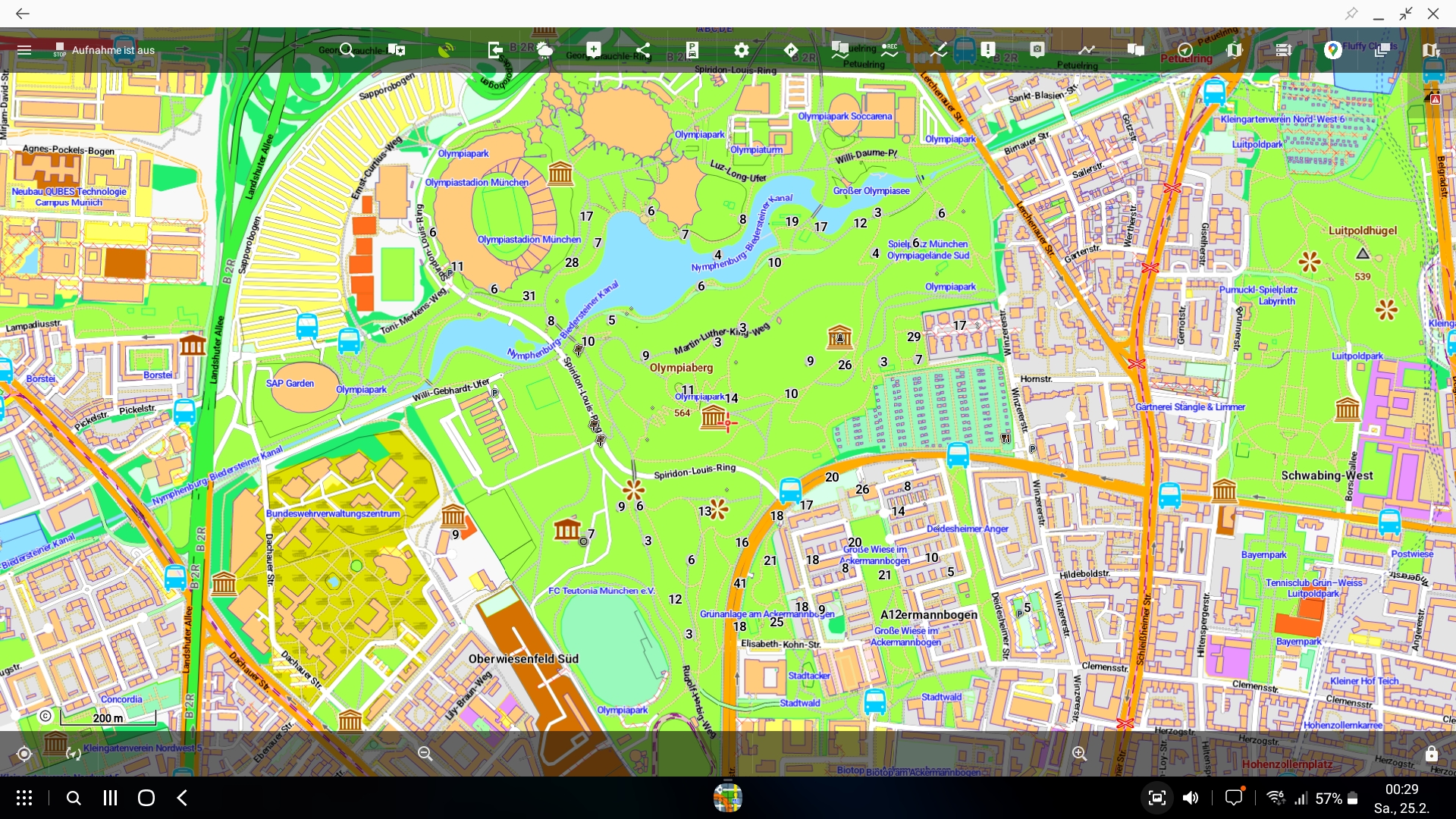Open settings gear in map toolbar
This screenshot has width=1456, height=819.
tap(742, 50)
